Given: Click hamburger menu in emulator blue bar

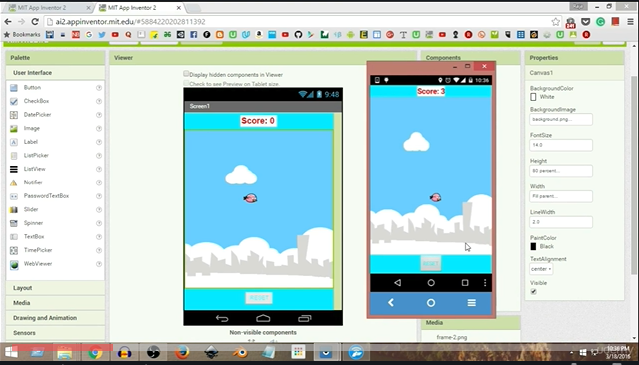Looking at the screenshot, I should pyautogui.click(x=472, y=303).
